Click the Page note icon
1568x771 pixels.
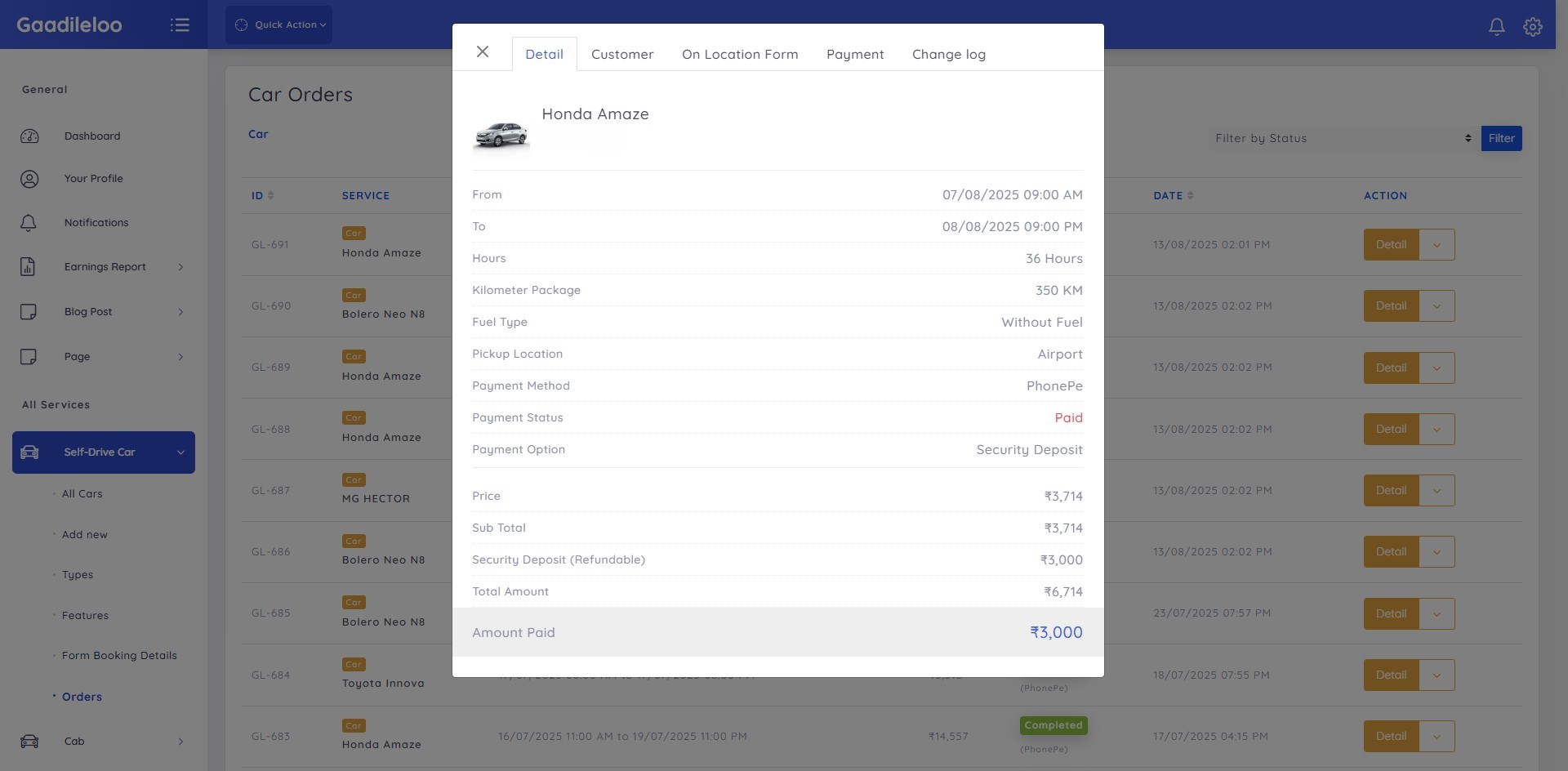[x=29, y=356]
